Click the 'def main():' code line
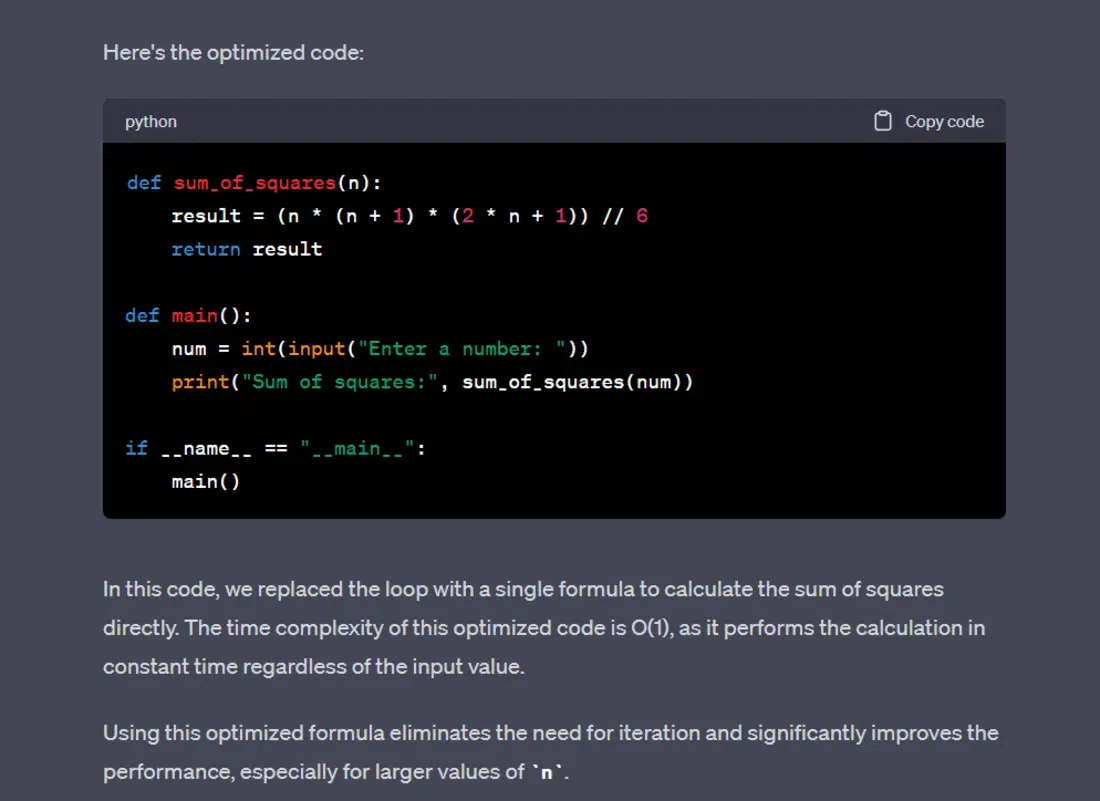Viewport: 1100px width, 801px height. pos(188,316)
